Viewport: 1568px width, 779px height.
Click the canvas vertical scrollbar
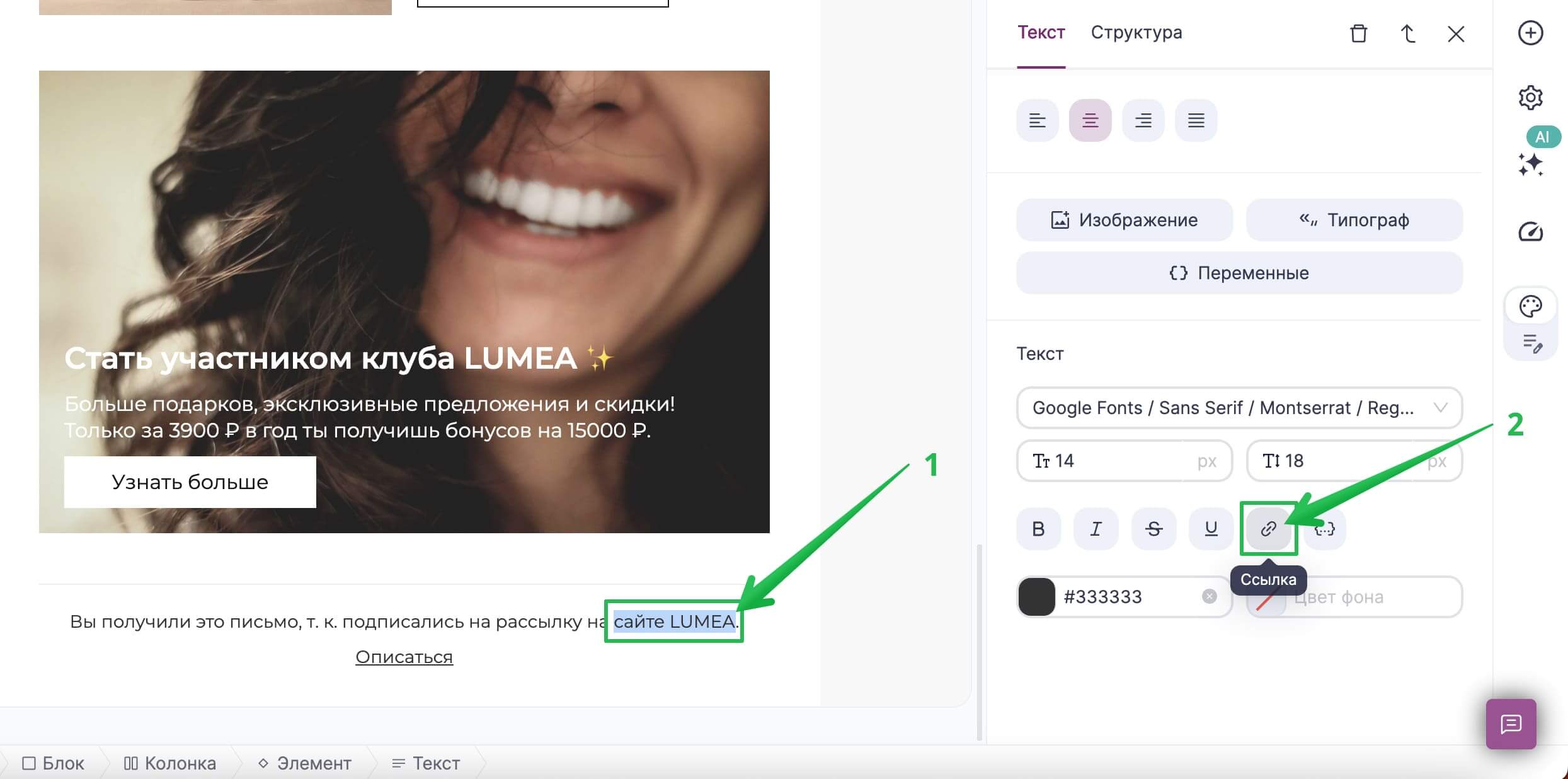coord(979,642)
